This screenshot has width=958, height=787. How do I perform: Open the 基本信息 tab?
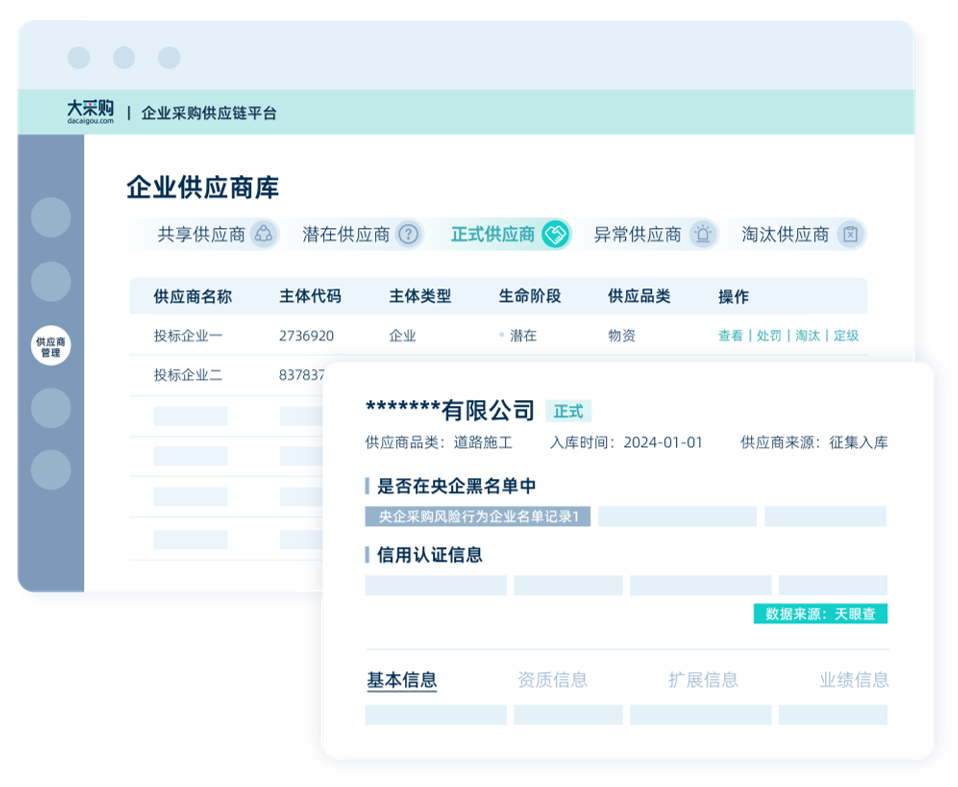coord(402,680)
